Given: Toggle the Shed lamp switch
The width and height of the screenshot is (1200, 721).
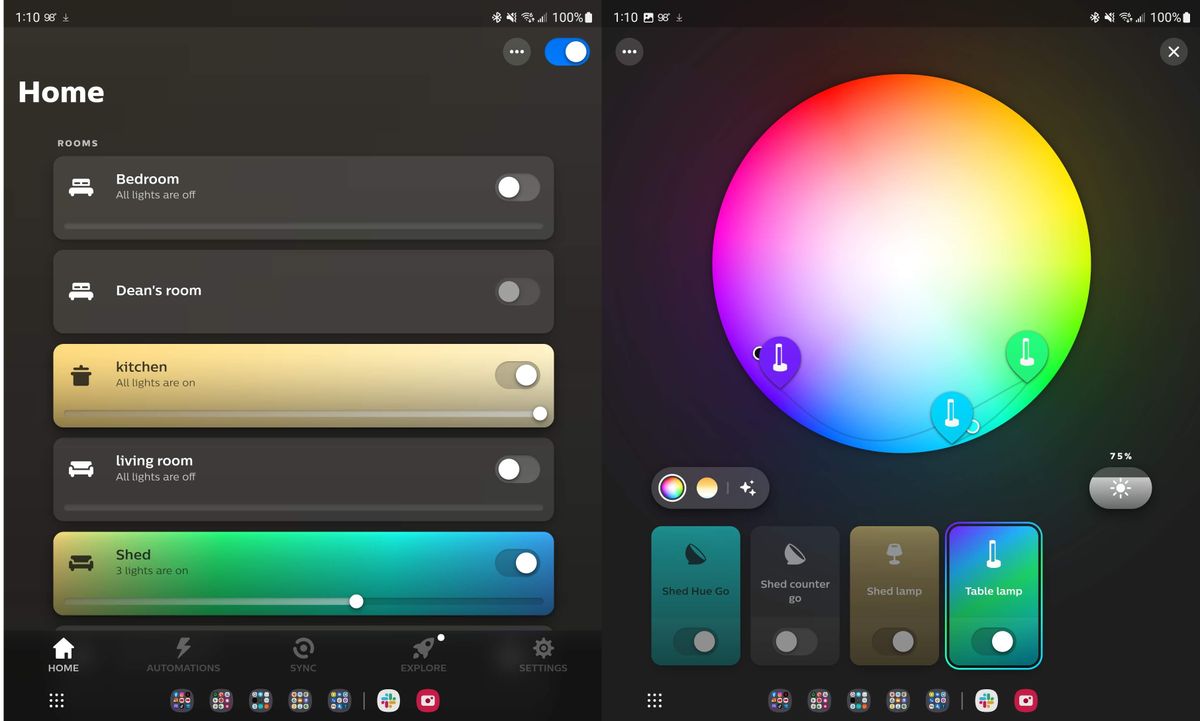Looking at the screenshot, I should tap(894, 641).
